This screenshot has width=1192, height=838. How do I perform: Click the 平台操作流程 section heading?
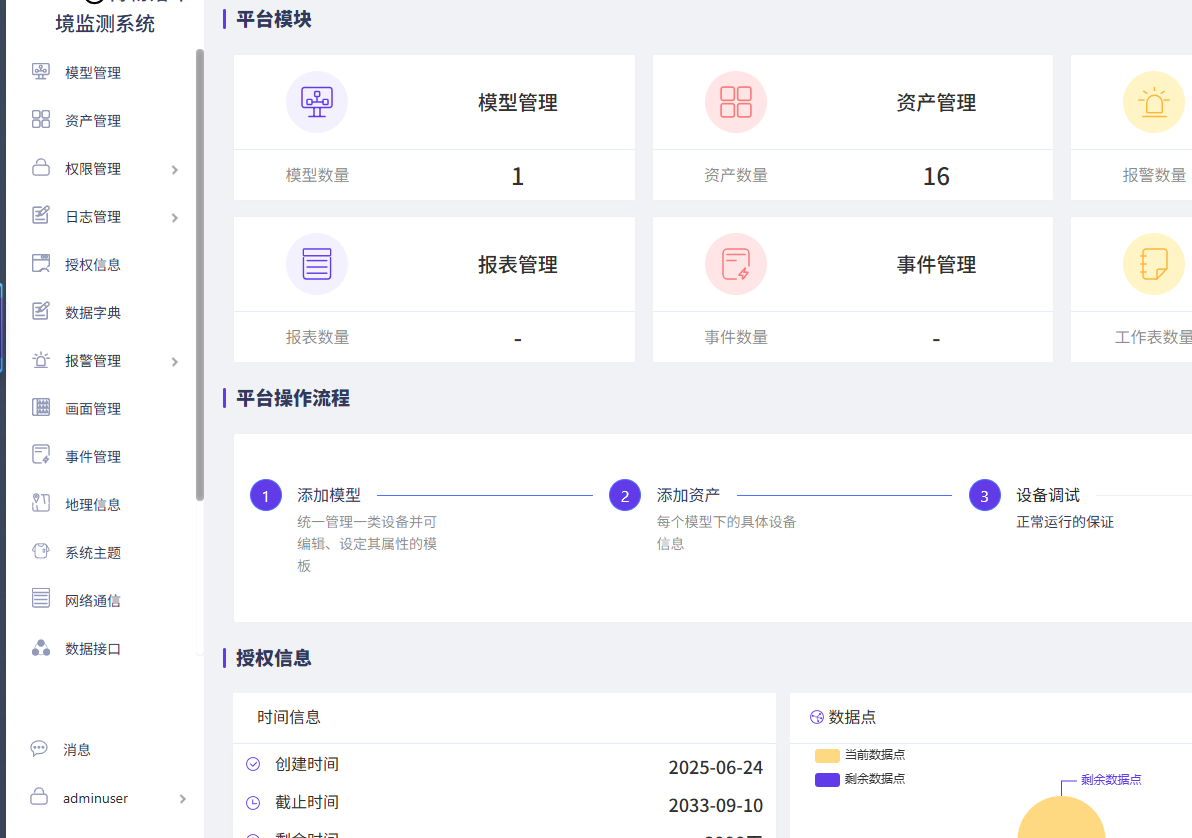[x=293, y=398]
